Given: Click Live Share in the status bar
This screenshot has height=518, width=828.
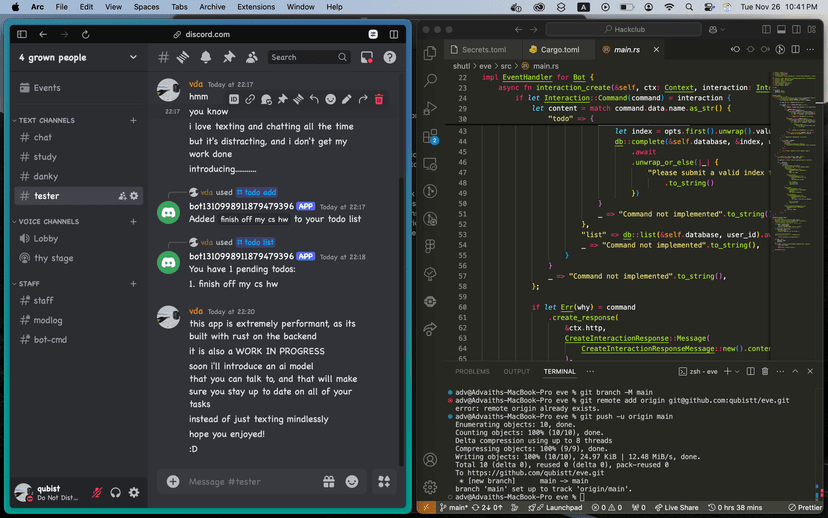Looking at the screenshot, I should pos(675,508).
